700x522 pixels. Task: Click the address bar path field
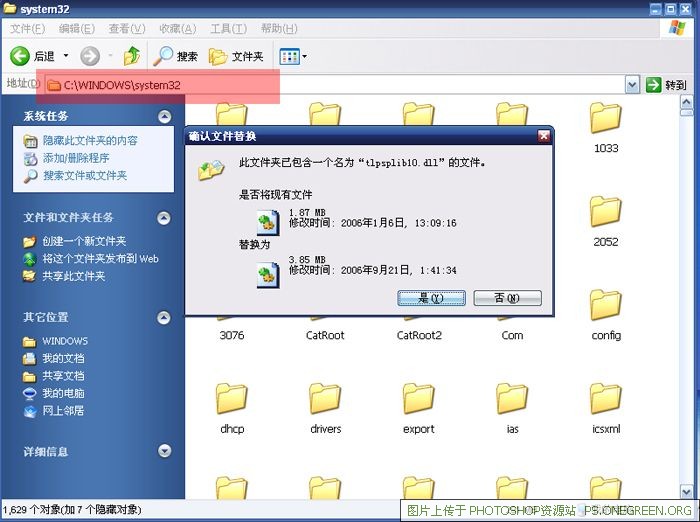point(335,85)
